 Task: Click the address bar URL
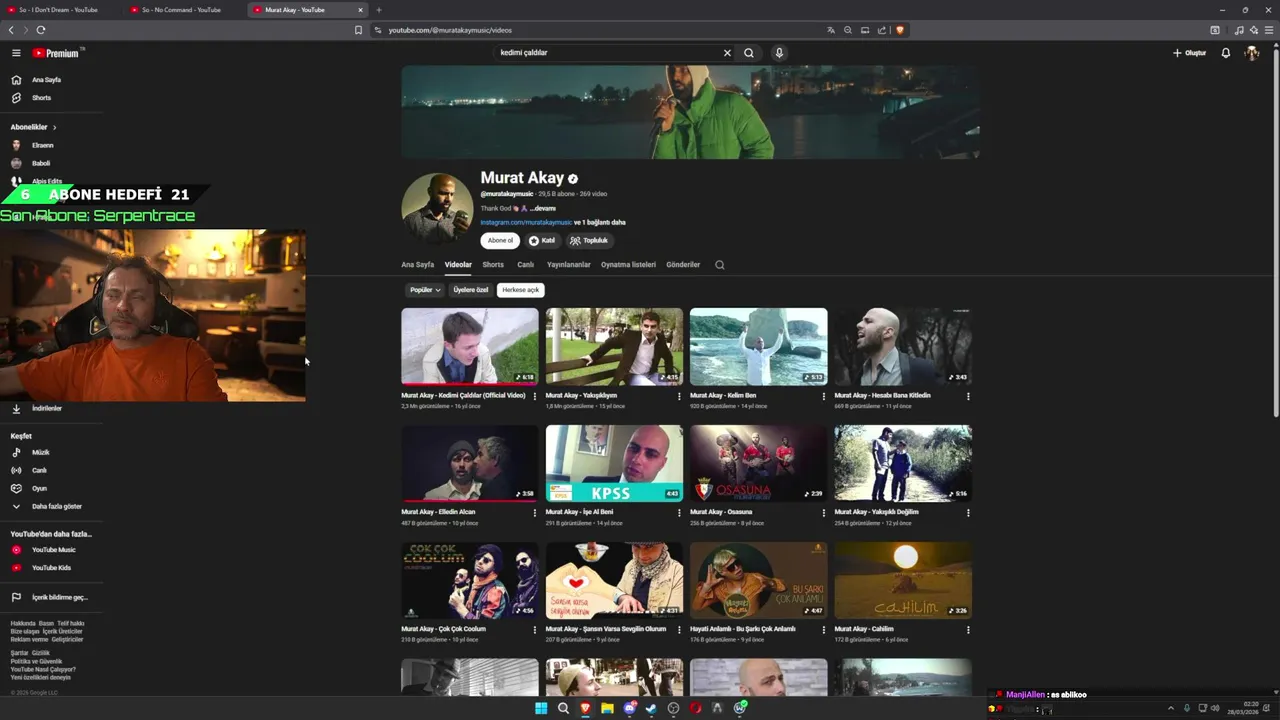[450, 30]
